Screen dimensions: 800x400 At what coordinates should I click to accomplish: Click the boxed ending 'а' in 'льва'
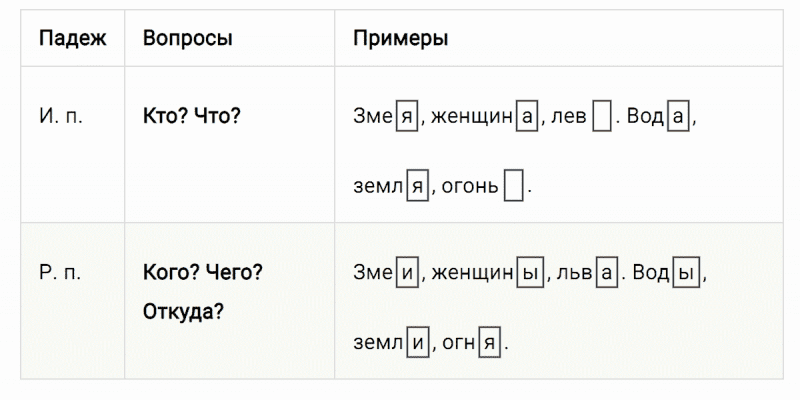[x=606, y=272]
